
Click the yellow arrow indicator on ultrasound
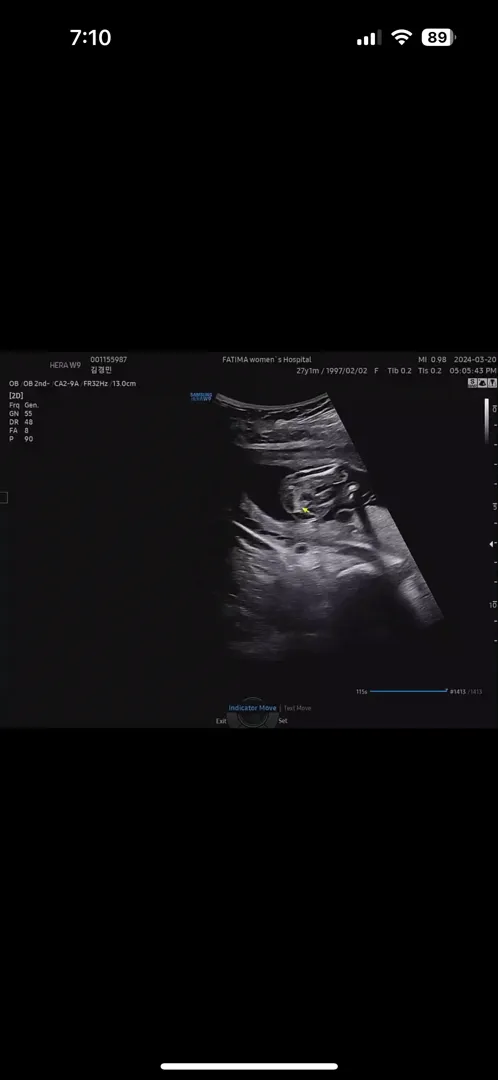tap(305, 510)
